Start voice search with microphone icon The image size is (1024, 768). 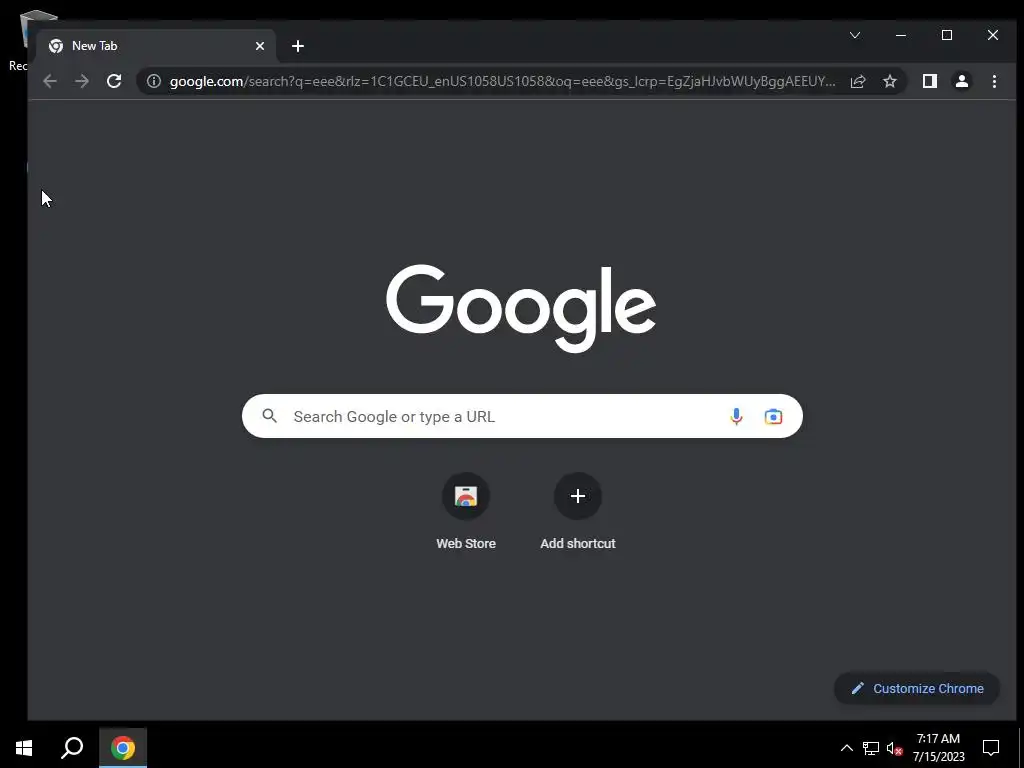coord(736,416)
